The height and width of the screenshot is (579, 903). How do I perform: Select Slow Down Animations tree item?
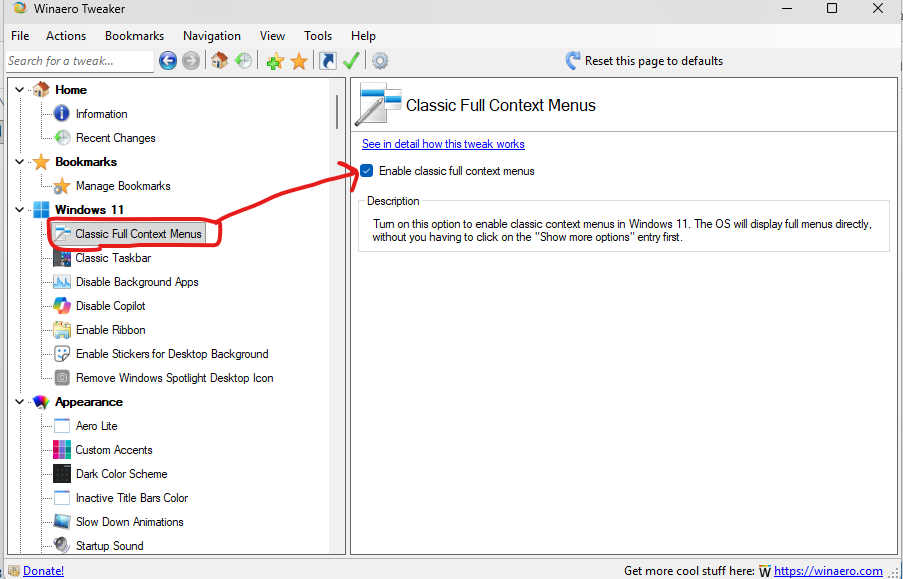[x=130, y=522]
